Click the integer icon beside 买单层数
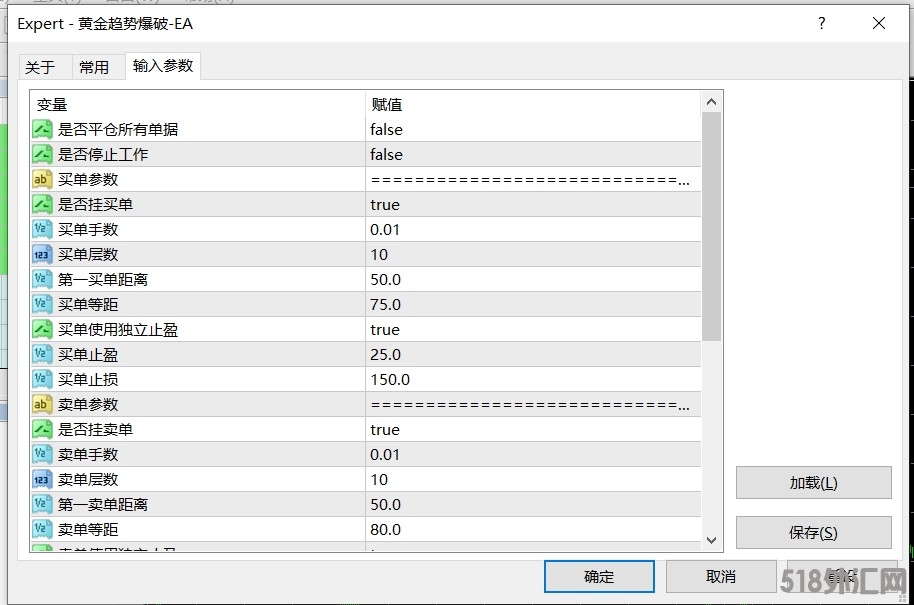Image resolution: width=914 pixels, height=605 pixels. [x=42, y=254]
